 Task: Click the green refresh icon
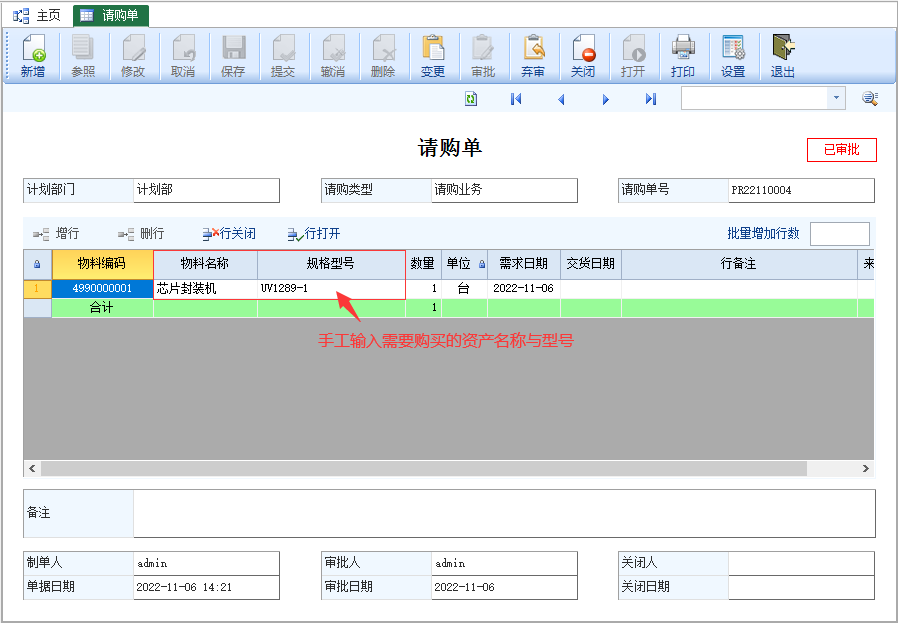(471, 99)
